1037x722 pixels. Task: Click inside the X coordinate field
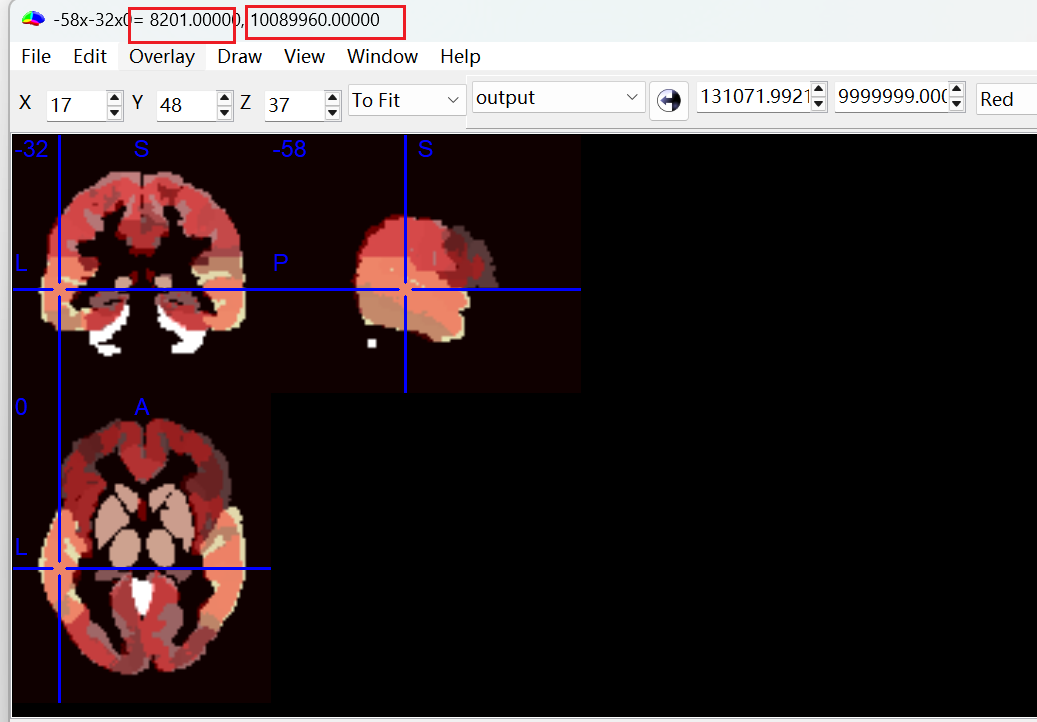pos(77,104)
